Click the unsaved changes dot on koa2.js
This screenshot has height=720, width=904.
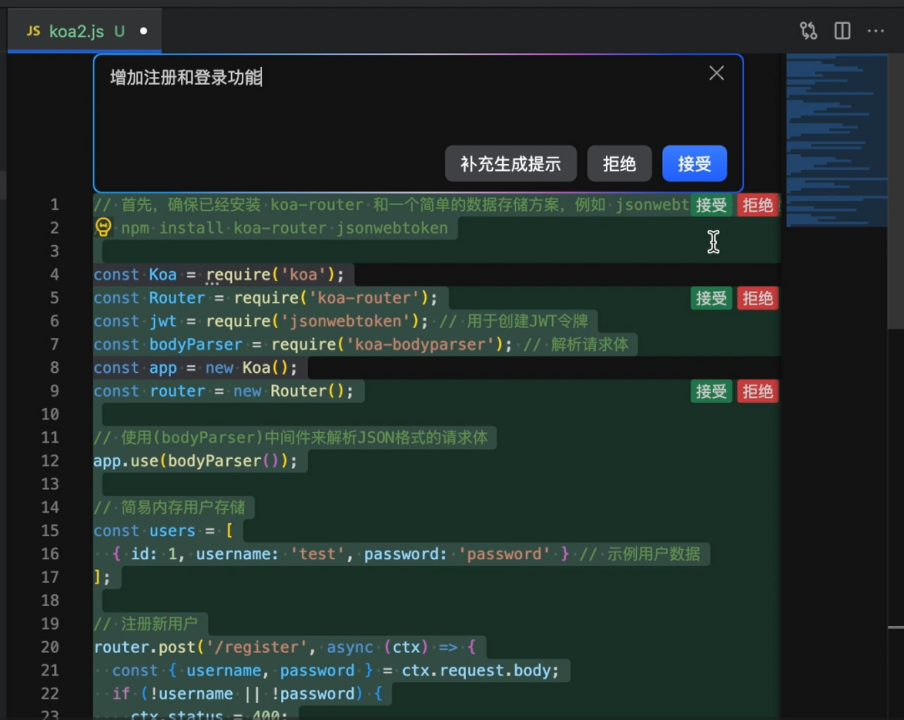143,31
